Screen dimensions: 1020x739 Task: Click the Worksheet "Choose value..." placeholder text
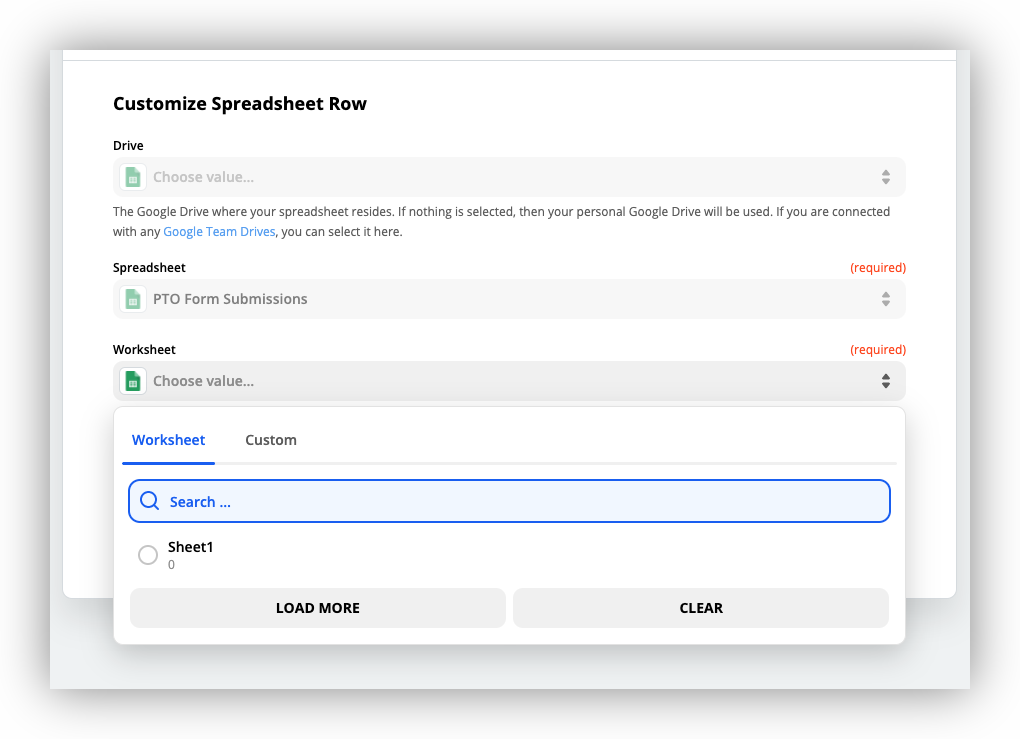click(x=203, y=381)
